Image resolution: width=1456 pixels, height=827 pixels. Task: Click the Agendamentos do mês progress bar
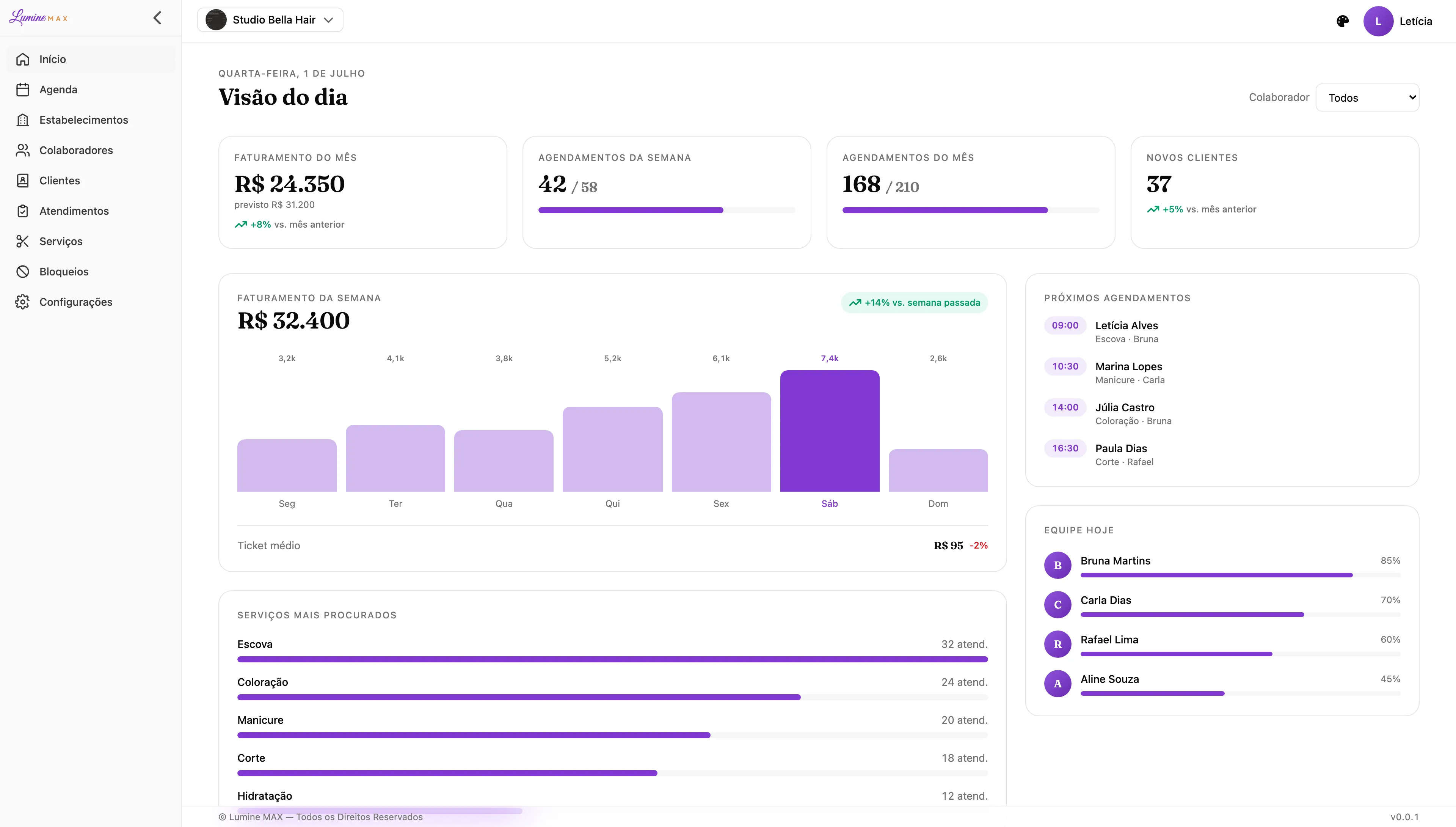970,210
